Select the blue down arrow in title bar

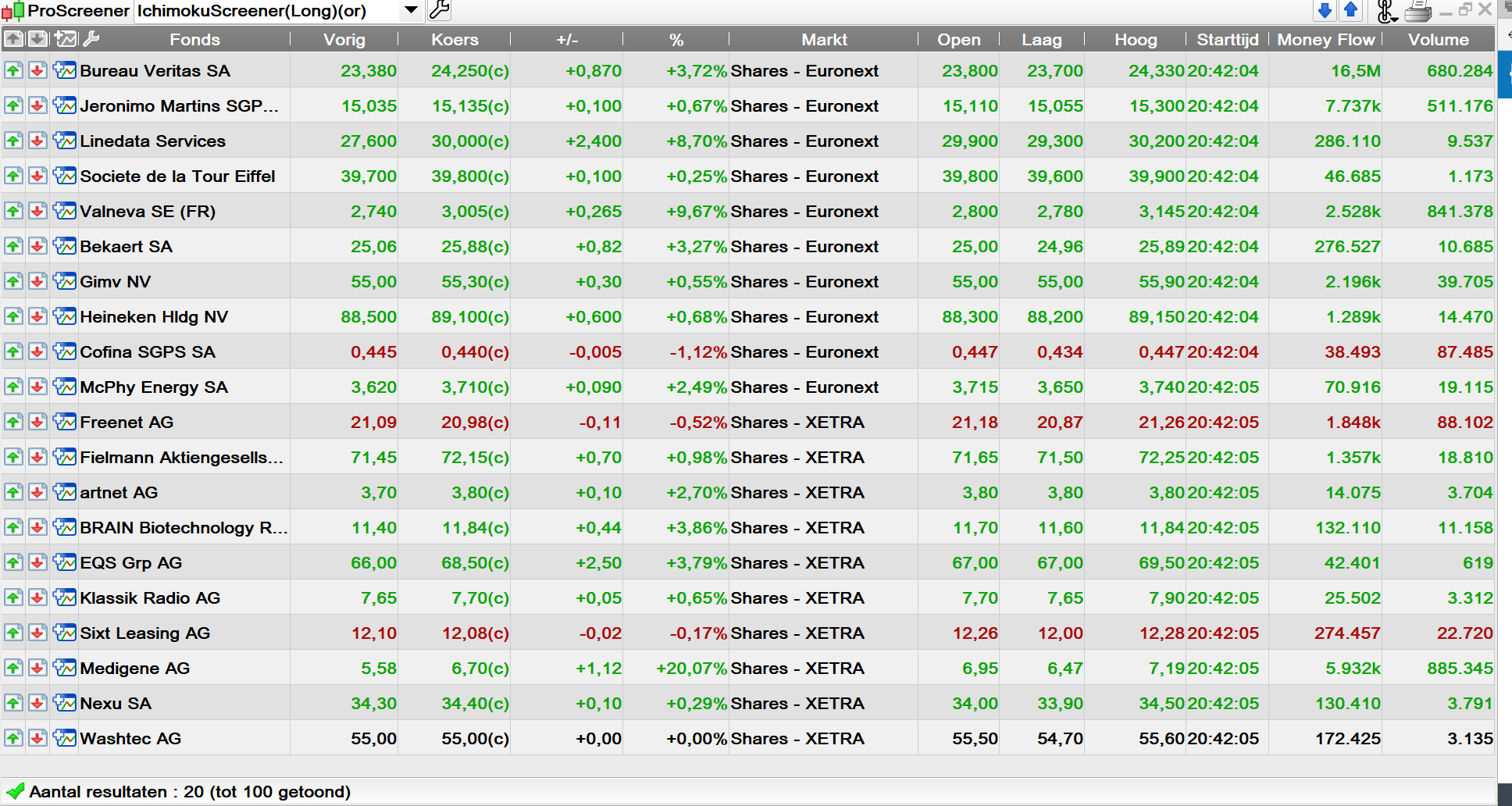1325,10
